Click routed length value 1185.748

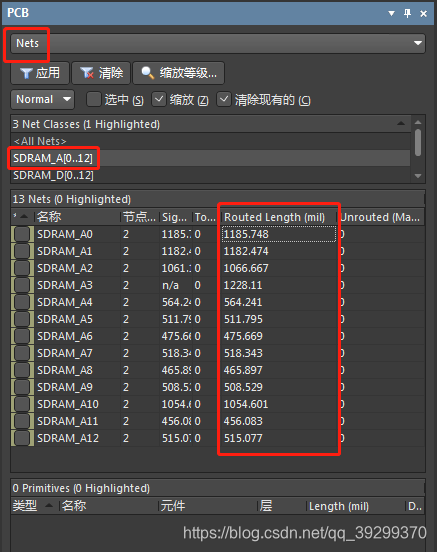[x=246, y=234]
